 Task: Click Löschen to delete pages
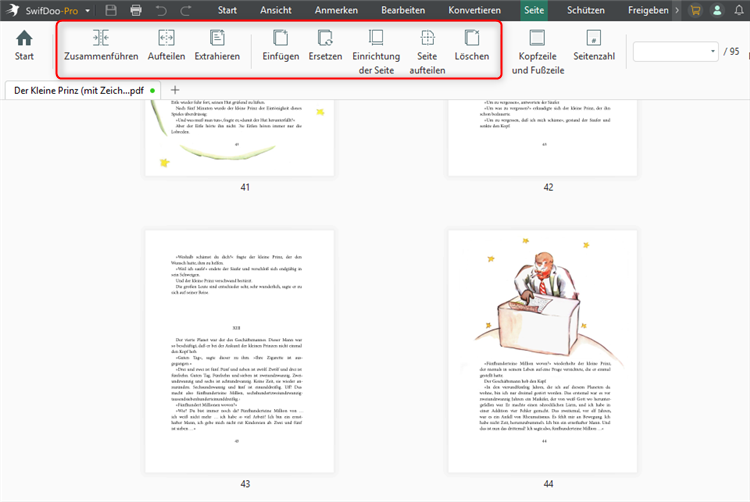[x=472, y=46]
